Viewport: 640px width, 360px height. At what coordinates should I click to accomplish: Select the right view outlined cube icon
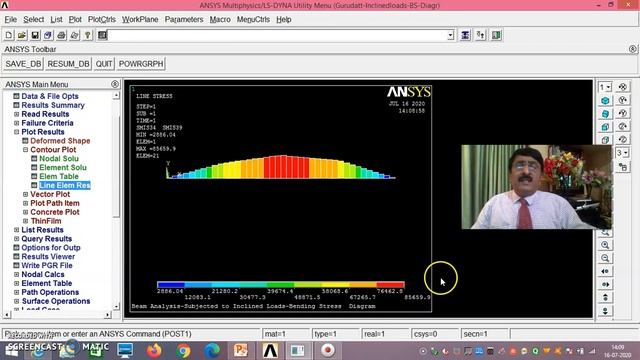tap(605, 140)
